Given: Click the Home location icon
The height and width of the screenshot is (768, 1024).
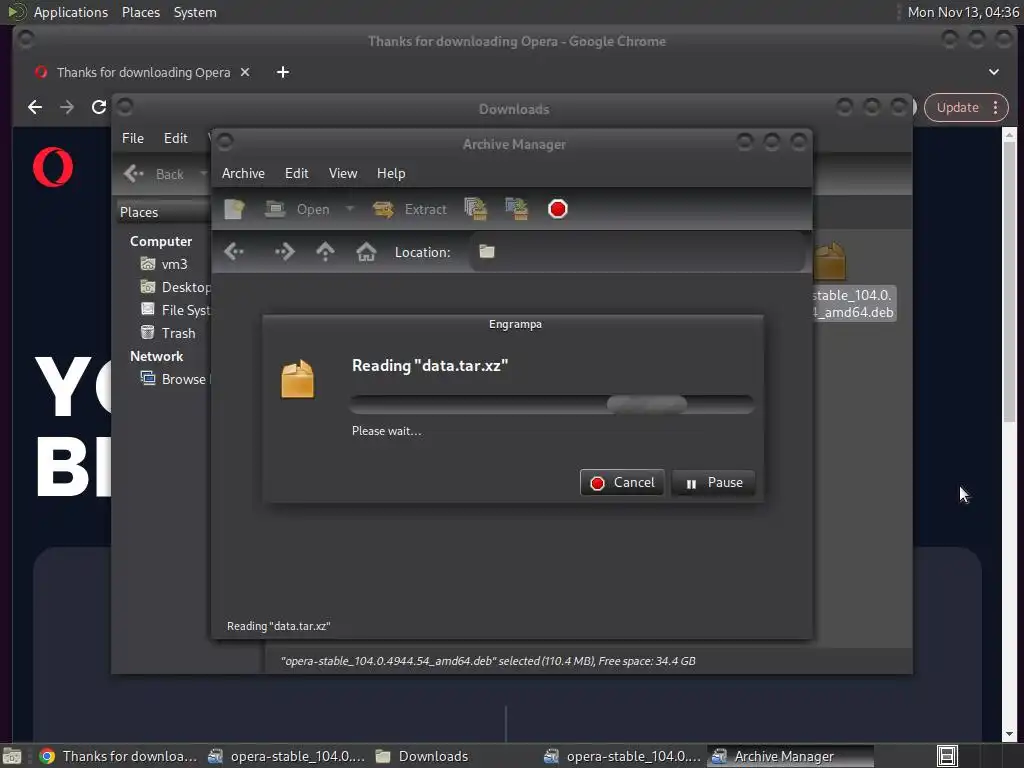Looking at the screenshot, I should click(x=366, y=251).
